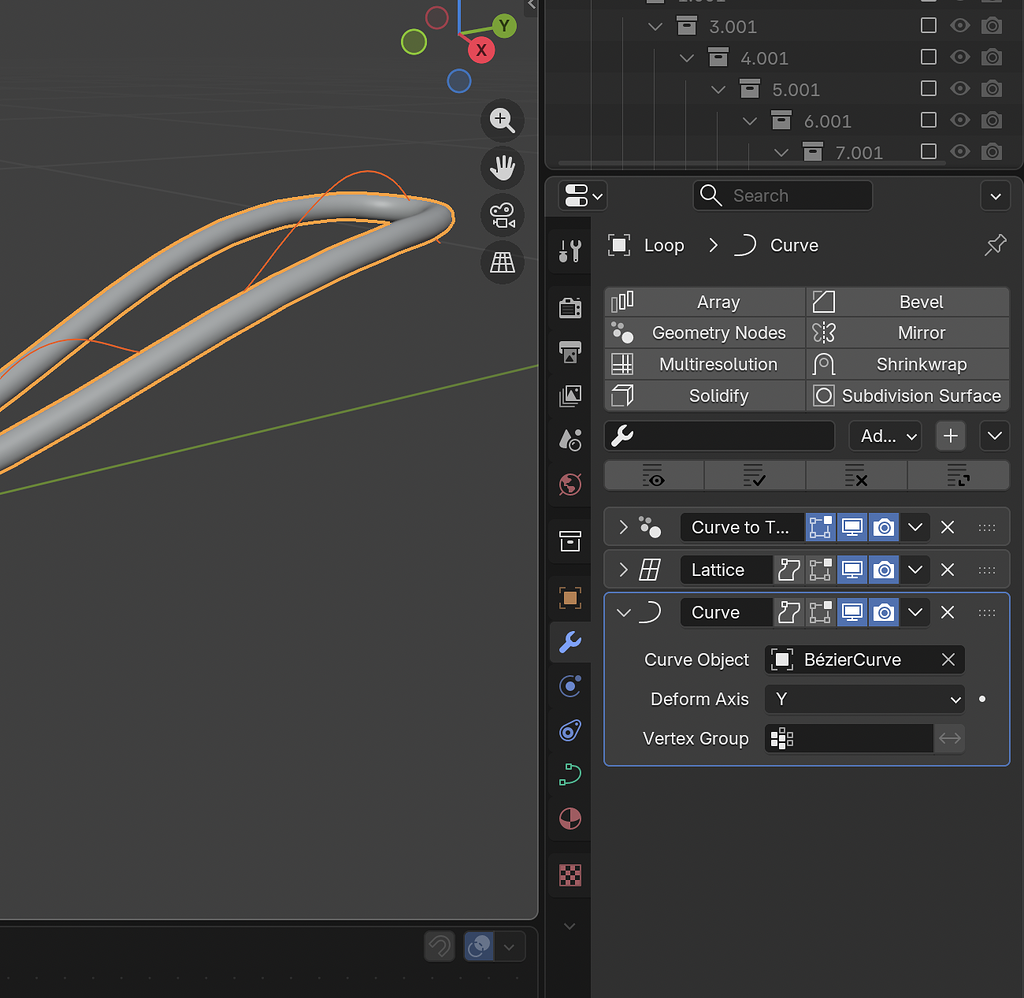Click the green Y axis gizmo
The width and height of the screenshot is (1024, 998).
[x=504, y=26]
